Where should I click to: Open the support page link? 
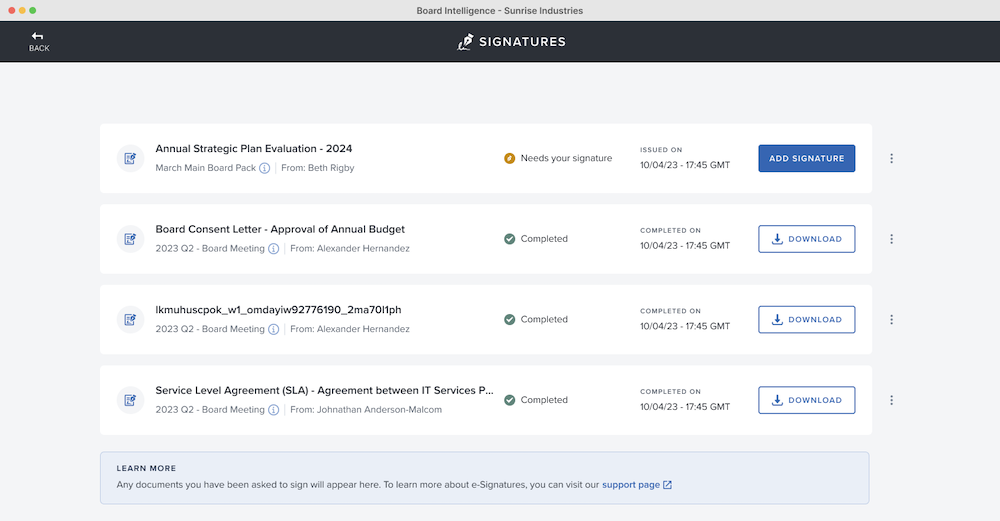(631, 485)
